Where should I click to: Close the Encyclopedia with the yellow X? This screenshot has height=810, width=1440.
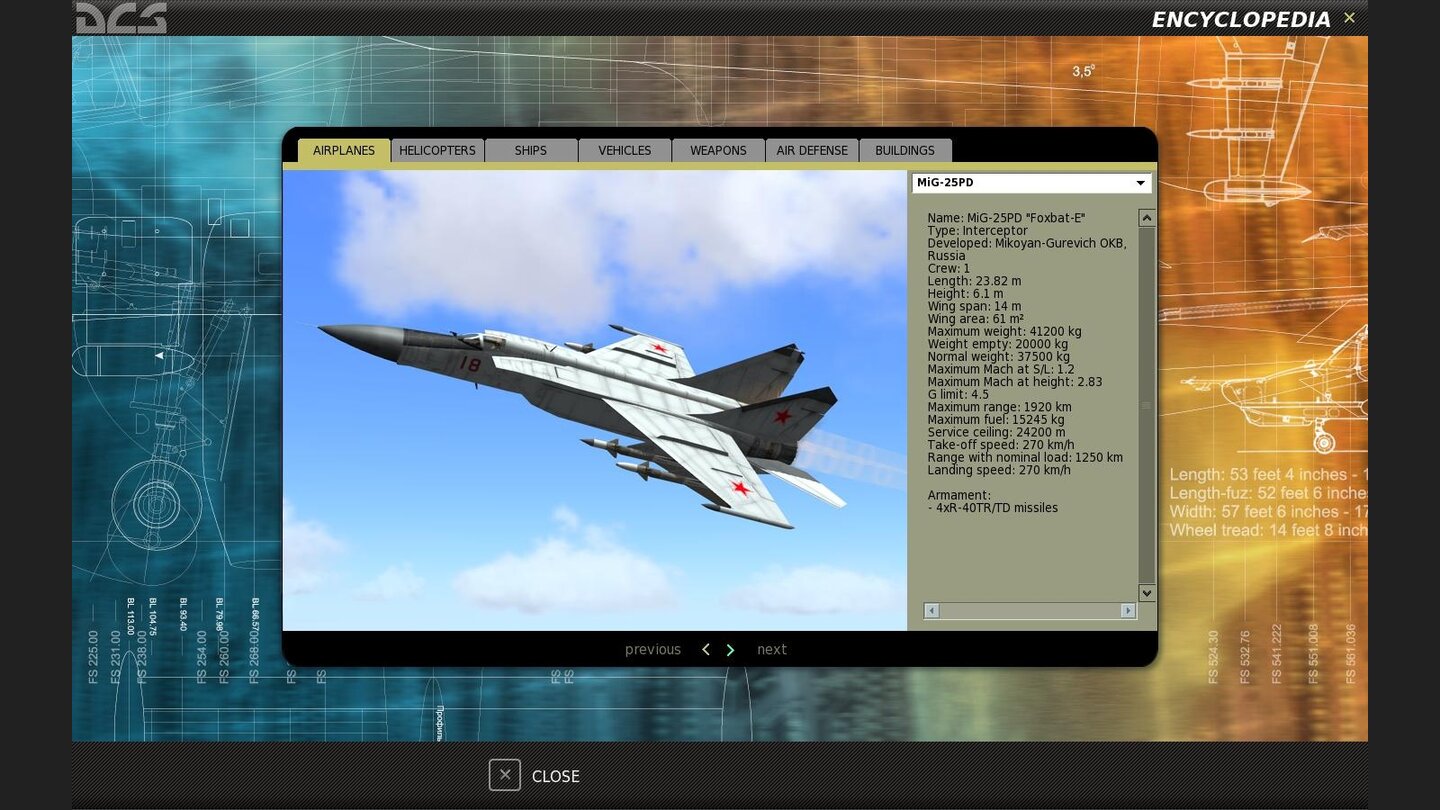pyautogui.click(x=1349, y=17)
